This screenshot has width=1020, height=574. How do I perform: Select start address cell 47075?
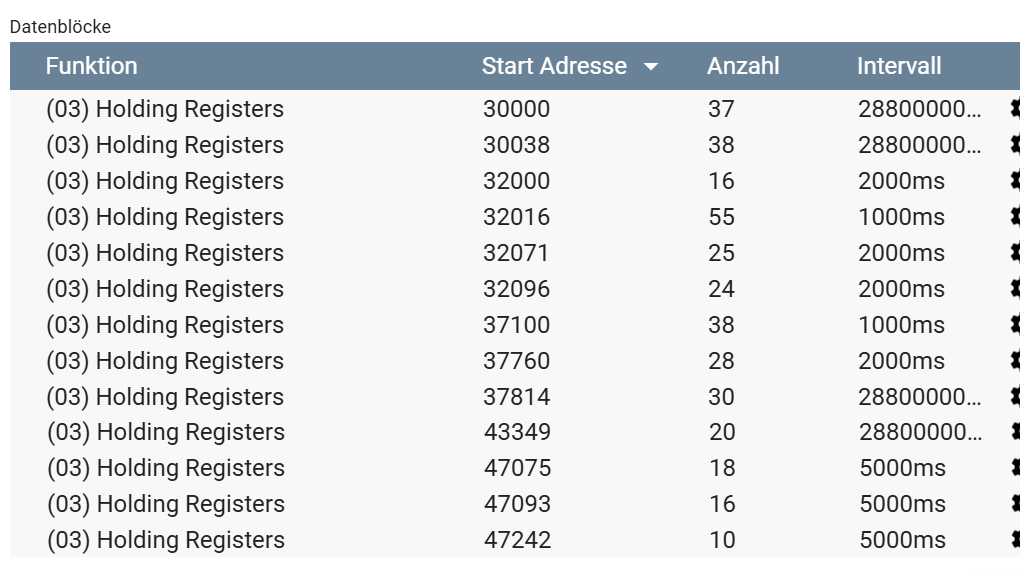pyautogui.click(x=516, y=468)
